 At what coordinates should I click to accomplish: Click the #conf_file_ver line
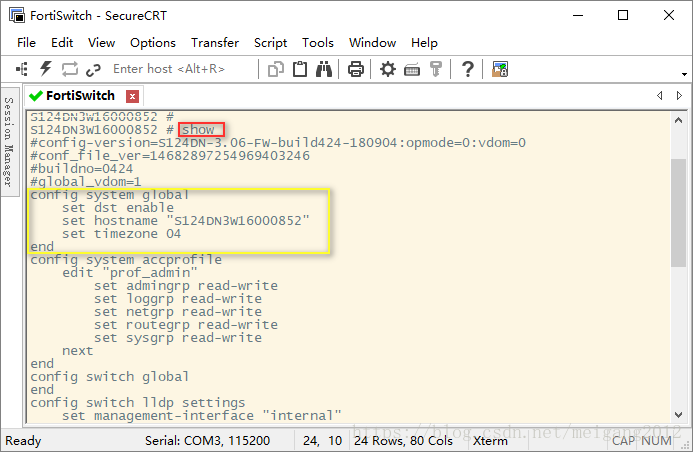[170, 156]
